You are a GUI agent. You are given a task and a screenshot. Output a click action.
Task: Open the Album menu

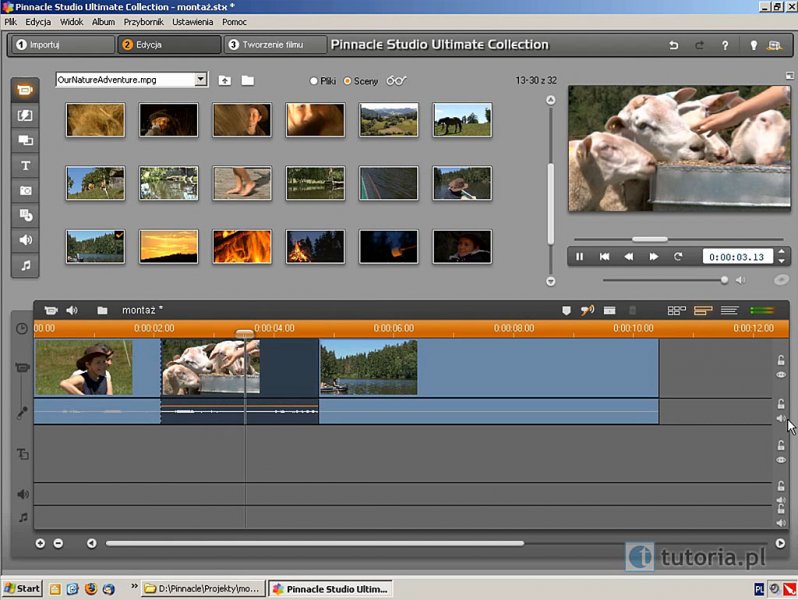pos(103,21)
